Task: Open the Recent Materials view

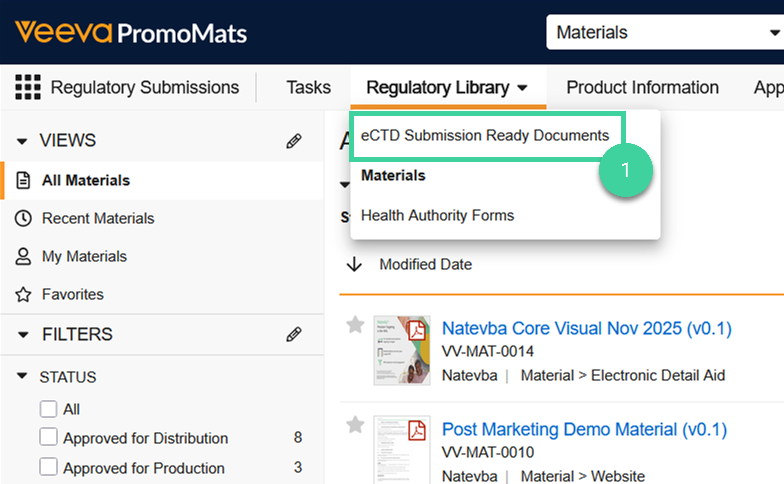Action: point(98,218)
